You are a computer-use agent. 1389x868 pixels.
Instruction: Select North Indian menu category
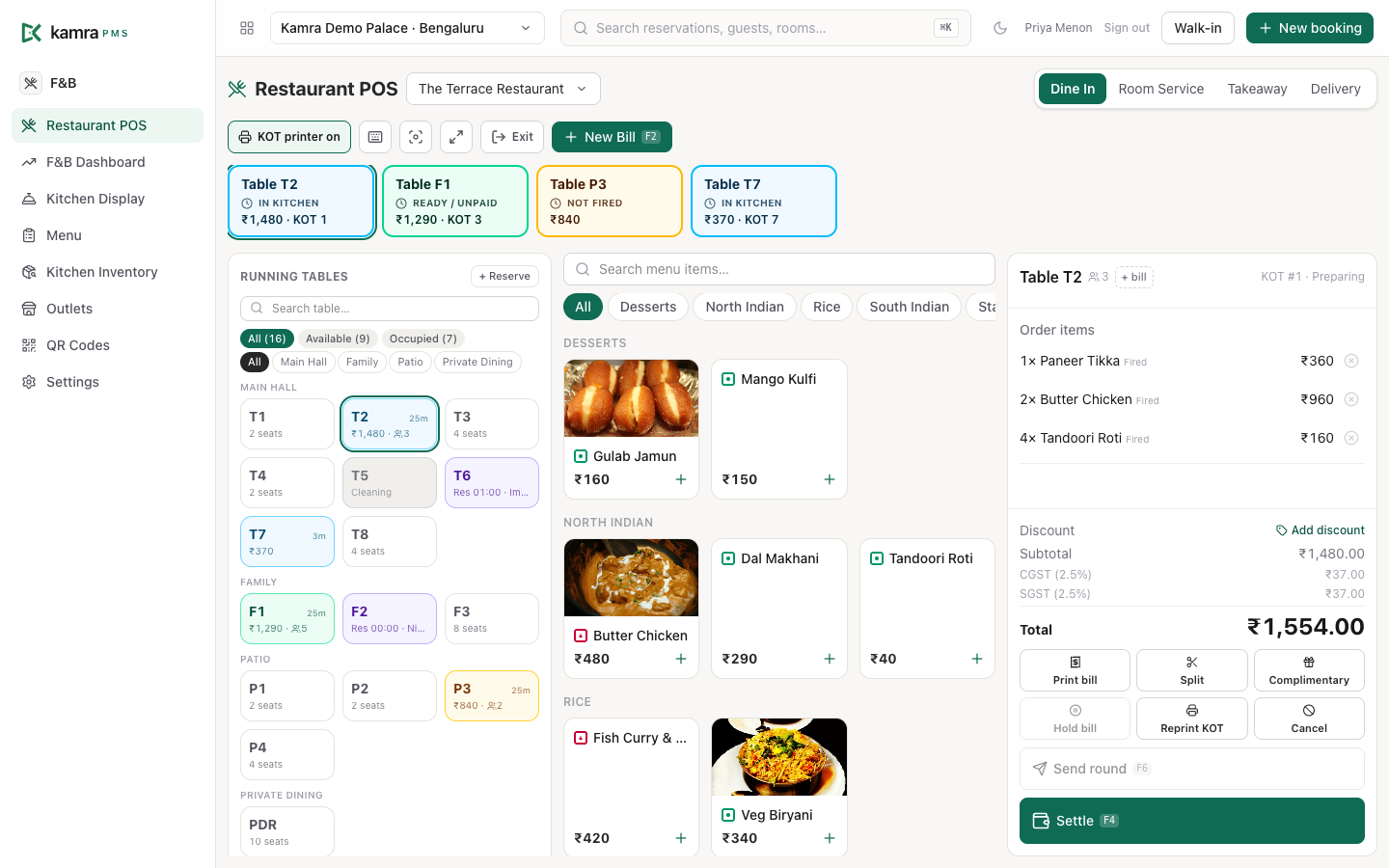click(x=745, y=307)
